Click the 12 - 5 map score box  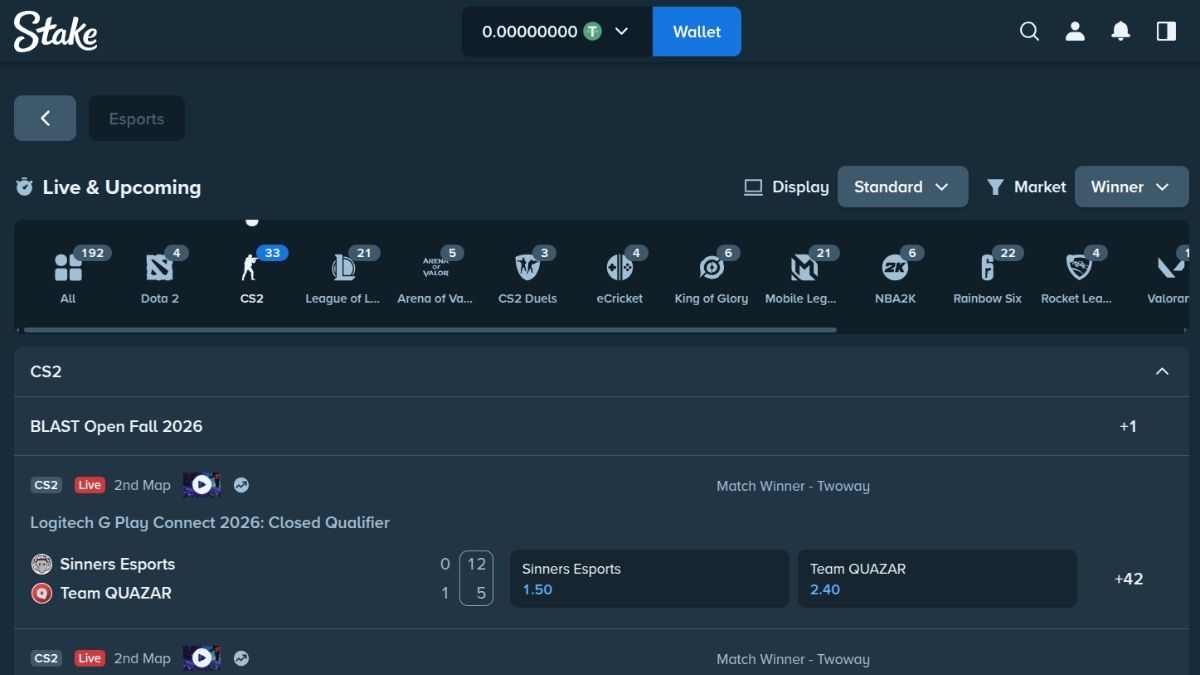[x=477, y=579]
